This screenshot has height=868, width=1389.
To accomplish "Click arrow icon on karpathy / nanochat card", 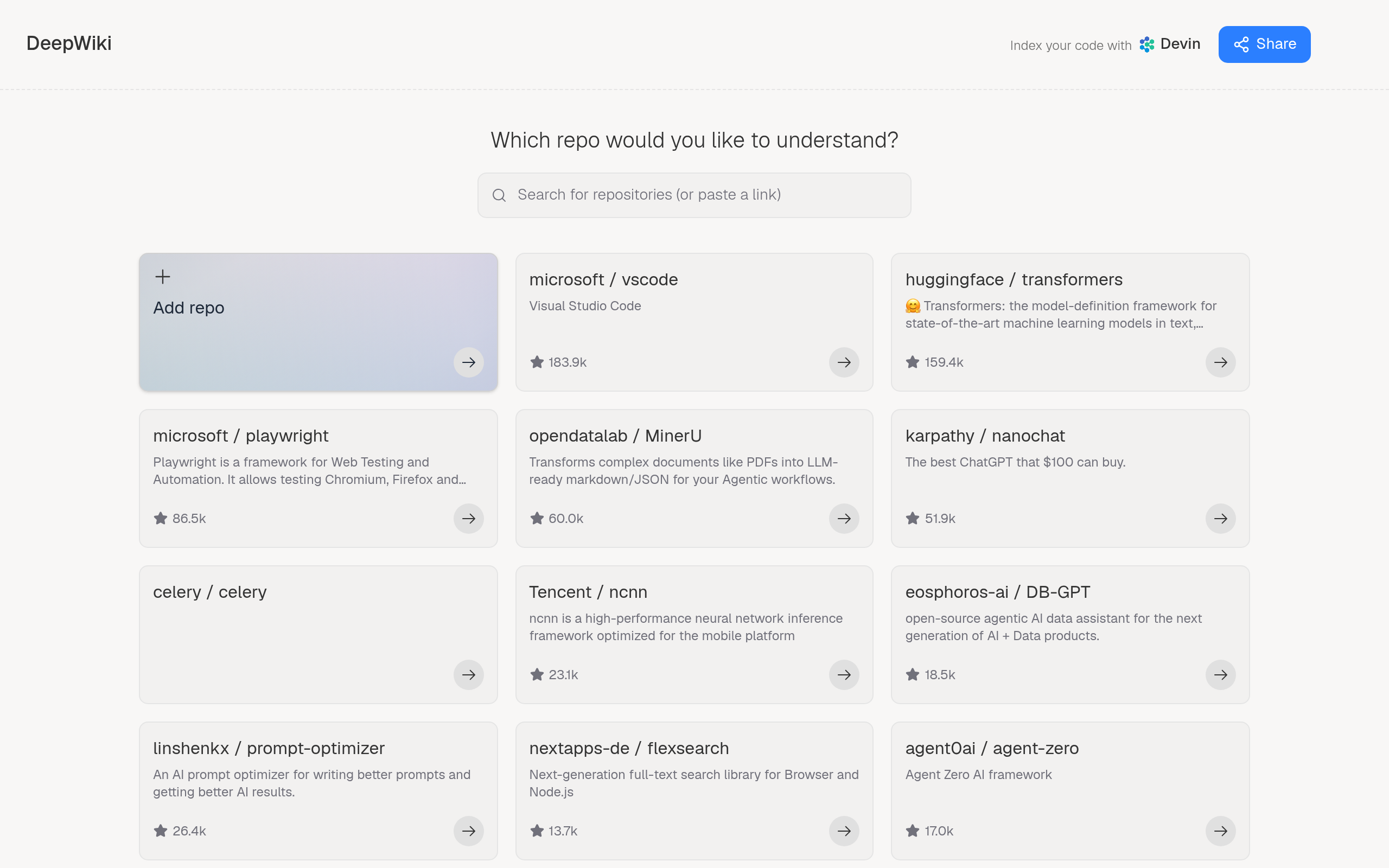I will click(x=1220, y=519).
